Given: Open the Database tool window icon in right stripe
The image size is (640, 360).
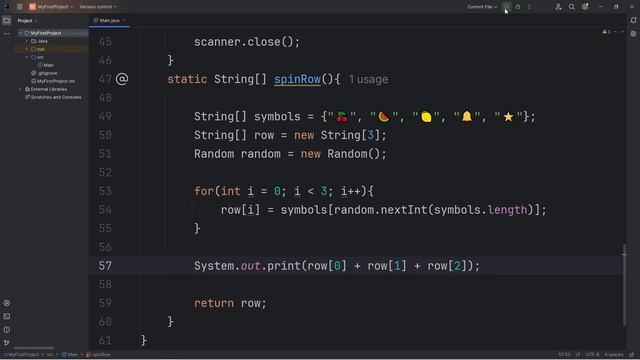Looking at the screenshot, I should pyautogui.click(x=633, y=34).
